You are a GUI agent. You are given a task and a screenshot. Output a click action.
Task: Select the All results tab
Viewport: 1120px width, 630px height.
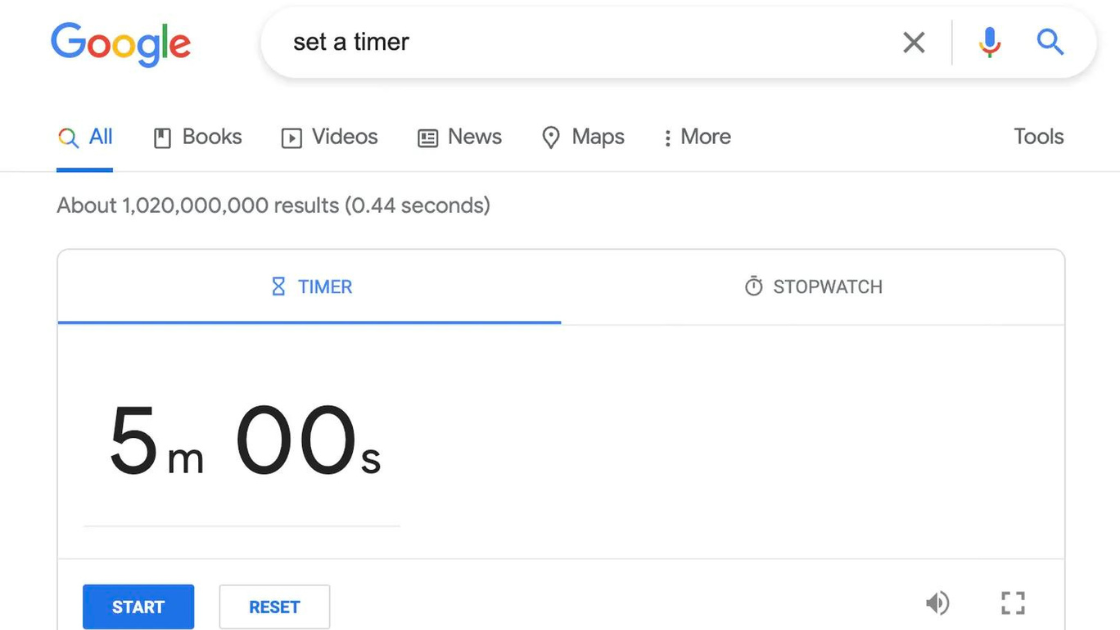click(85, 137)
